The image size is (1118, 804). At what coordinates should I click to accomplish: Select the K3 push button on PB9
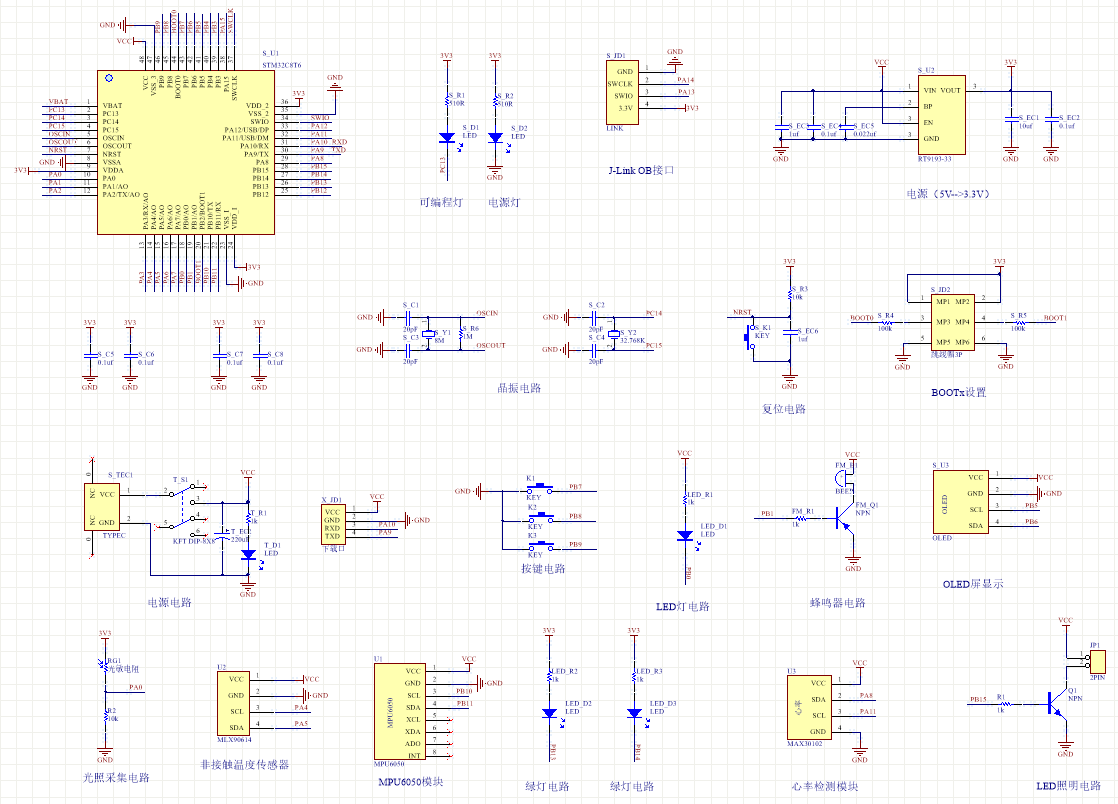click(540, 546)
